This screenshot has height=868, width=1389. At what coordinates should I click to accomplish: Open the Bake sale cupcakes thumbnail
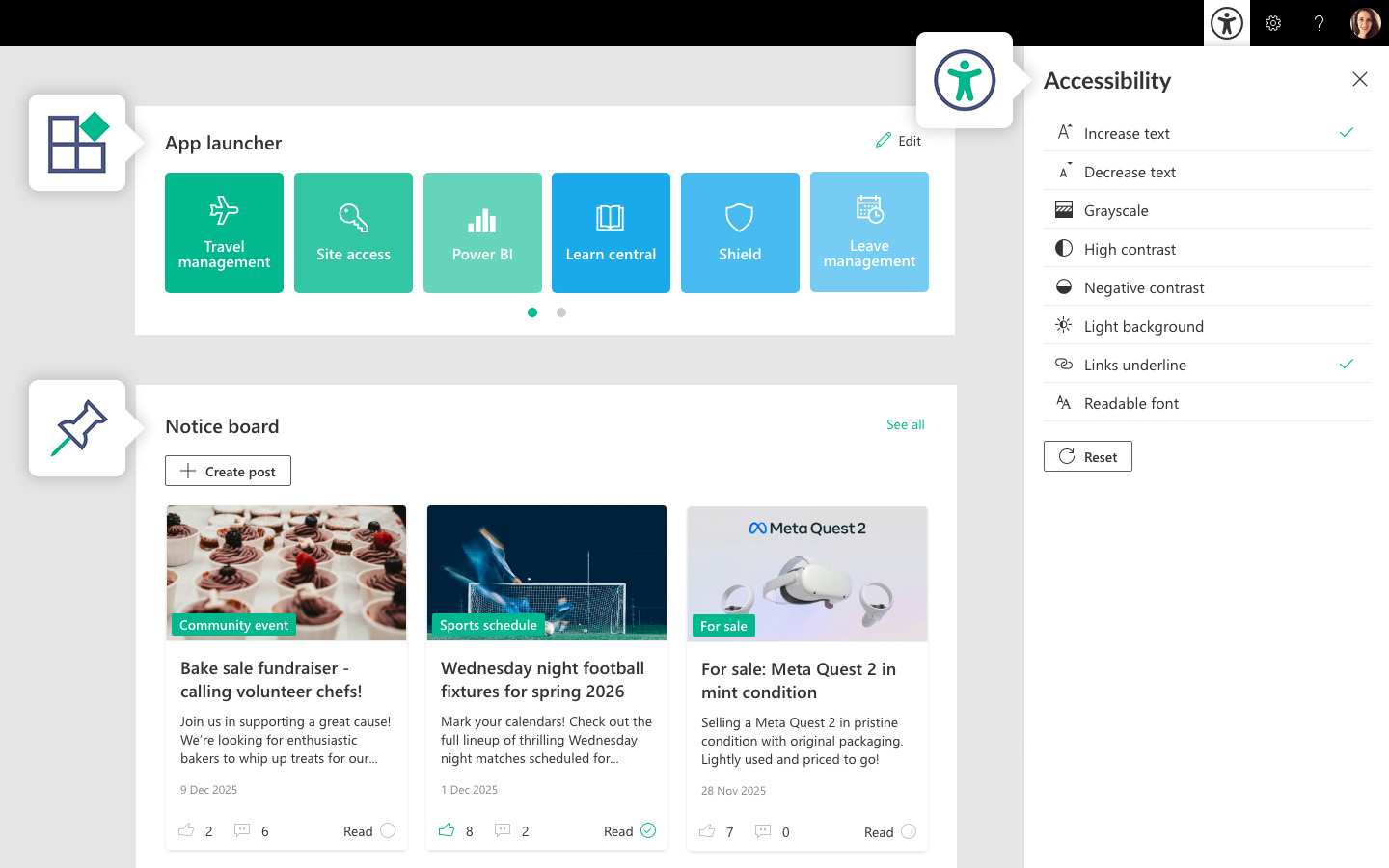(x=286, y=573)
